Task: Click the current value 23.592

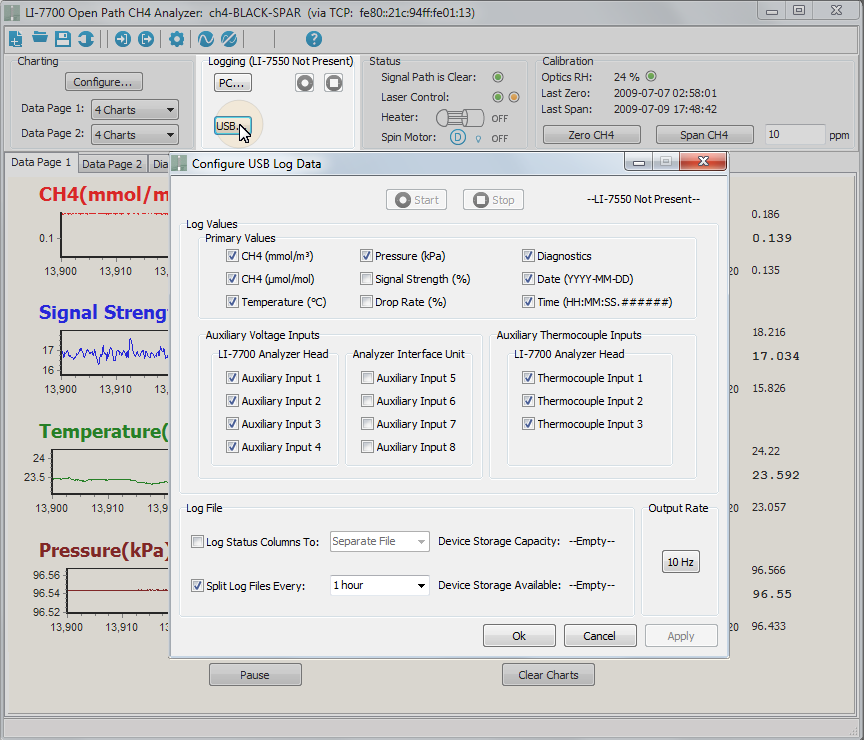Action: coord(776,475)
